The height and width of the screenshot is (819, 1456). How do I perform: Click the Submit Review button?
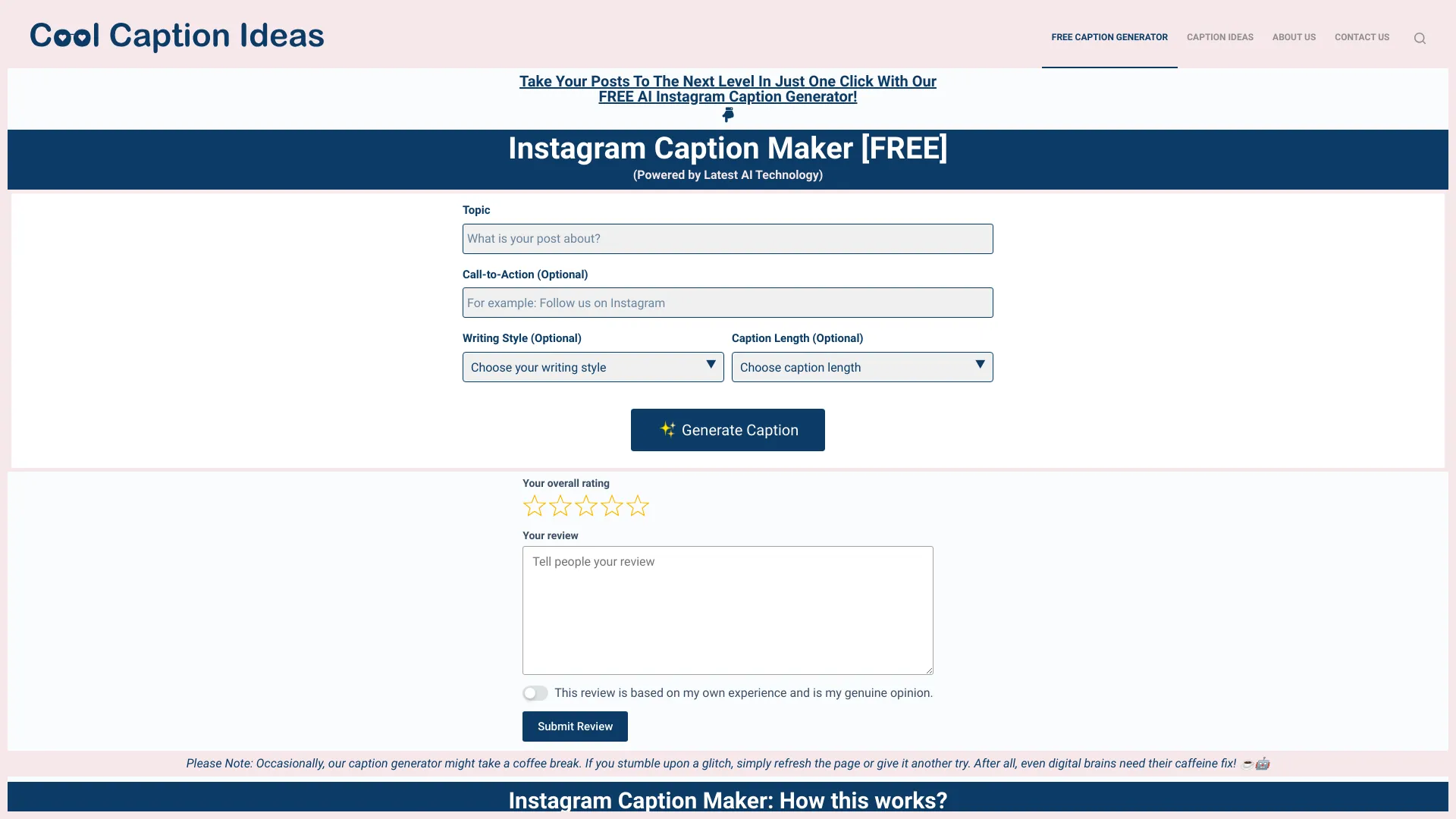(575, 726)
